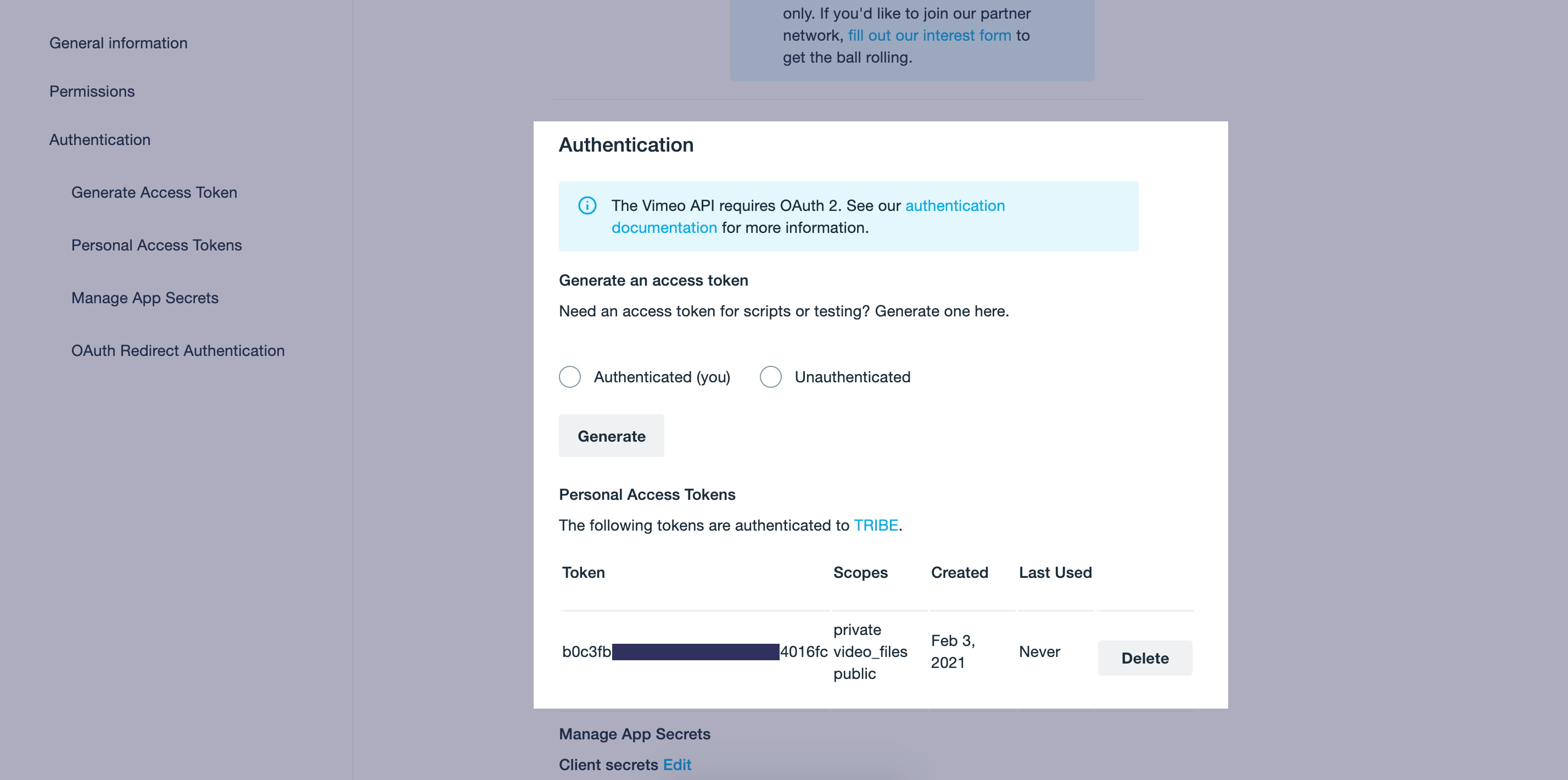The image size is (1568, 780).
Task: Jump to Generate Access Token in sidebar
Action: [154, 192]
